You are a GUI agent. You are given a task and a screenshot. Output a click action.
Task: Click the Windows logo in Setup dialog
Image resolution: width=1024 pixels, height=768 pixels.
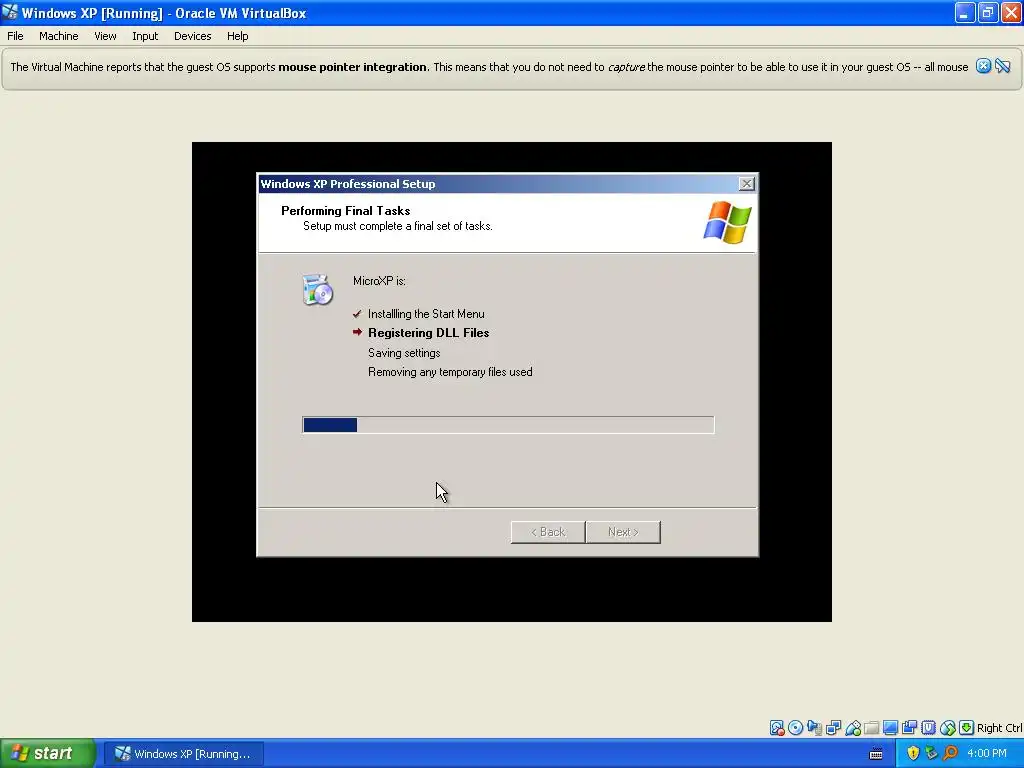point(728,222)
